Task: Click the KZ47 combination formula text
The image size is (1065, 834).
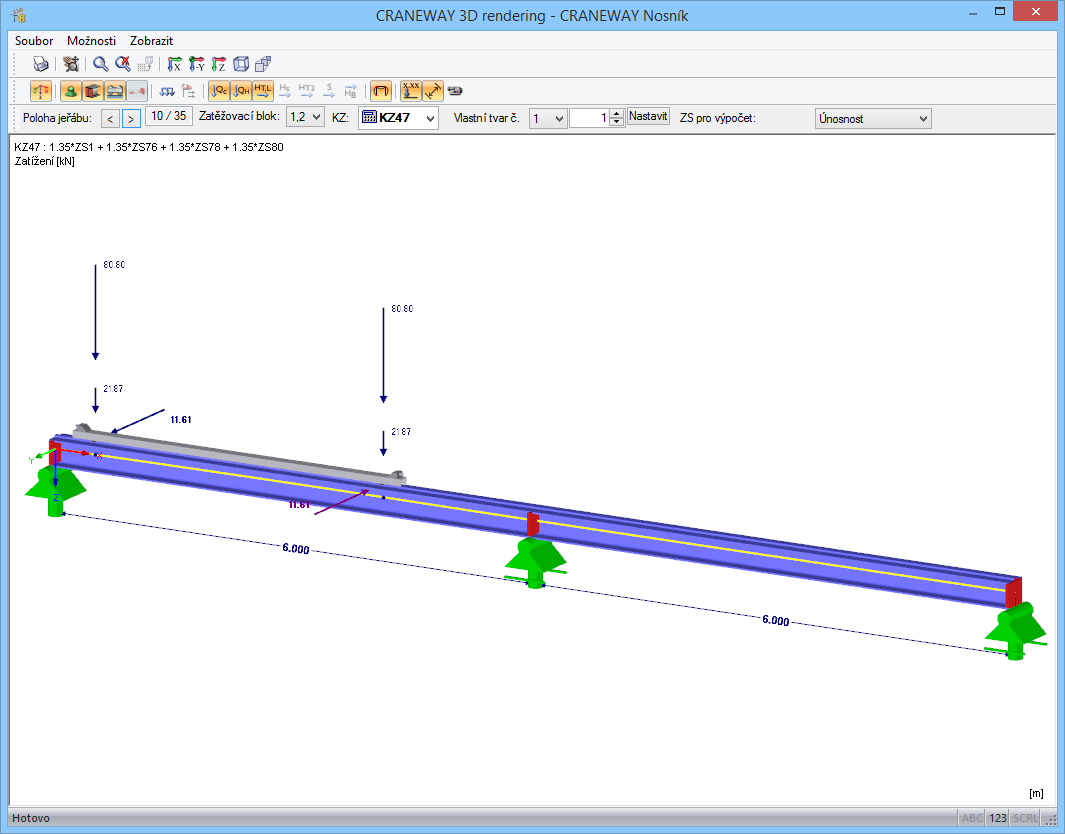Action: (149, 147)
